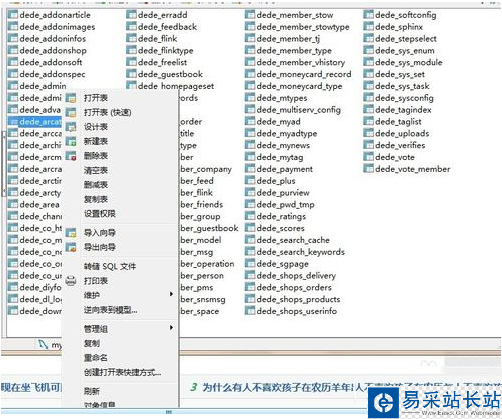
Task: Click the Open Table icon in context menu
Action: (x=71, y=98)
